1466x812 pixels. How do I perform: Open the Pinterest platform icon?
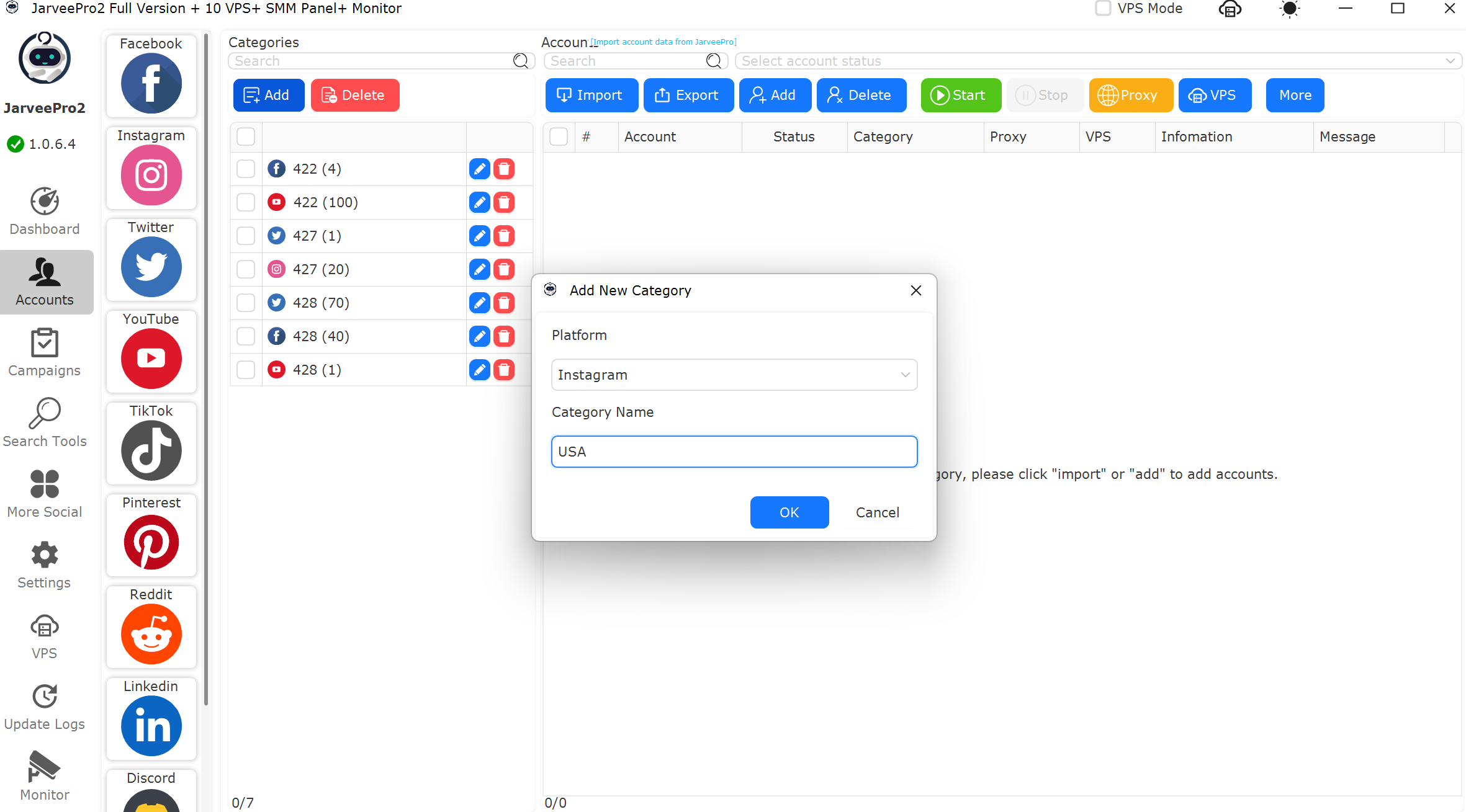151,542
